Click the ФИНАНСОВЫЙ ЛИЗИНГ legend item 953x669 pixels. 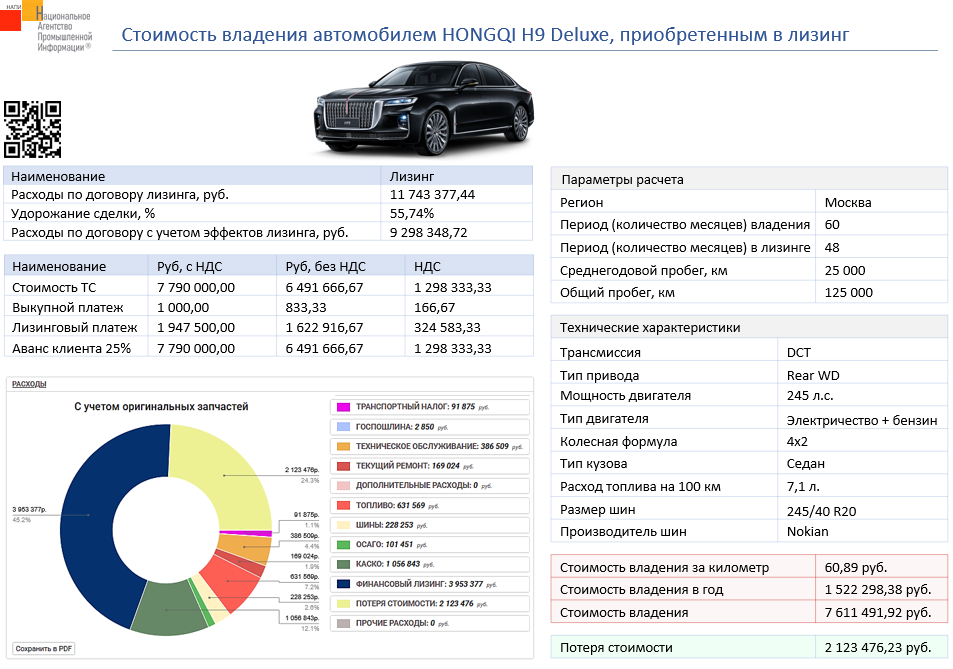click(x=428, y=584)
